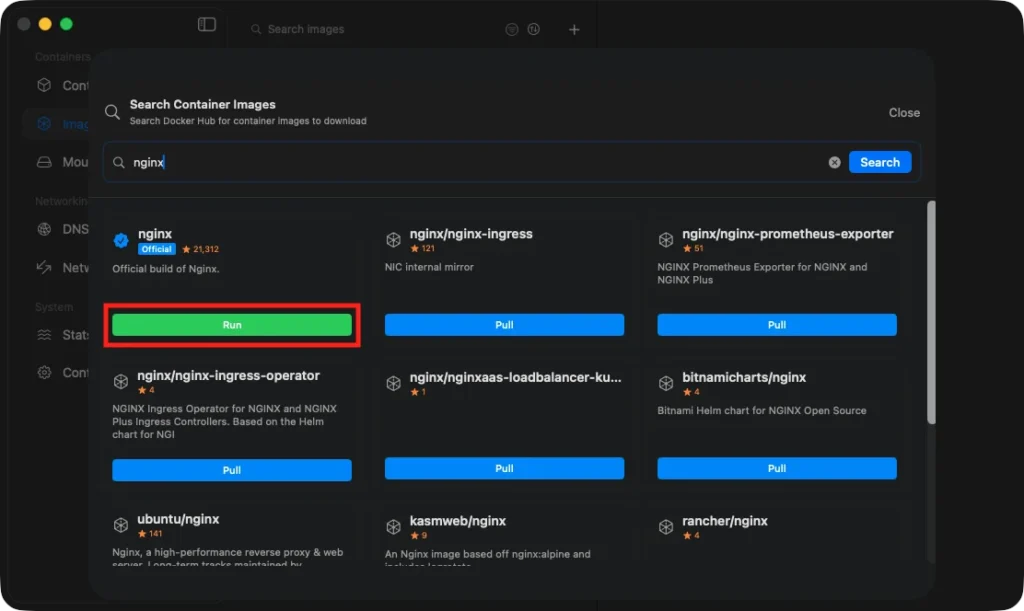Viewport: 1024px width, 611px height.
Task: Click the bitnamicharts/nginx title
Action: pos(744,377)
